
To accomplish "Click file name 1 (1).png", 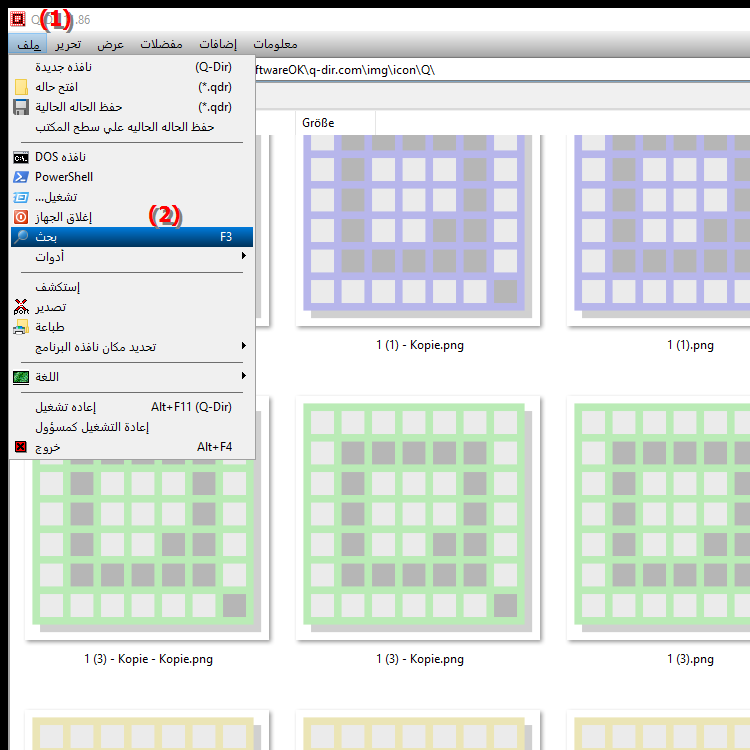I will pos(690,345).
